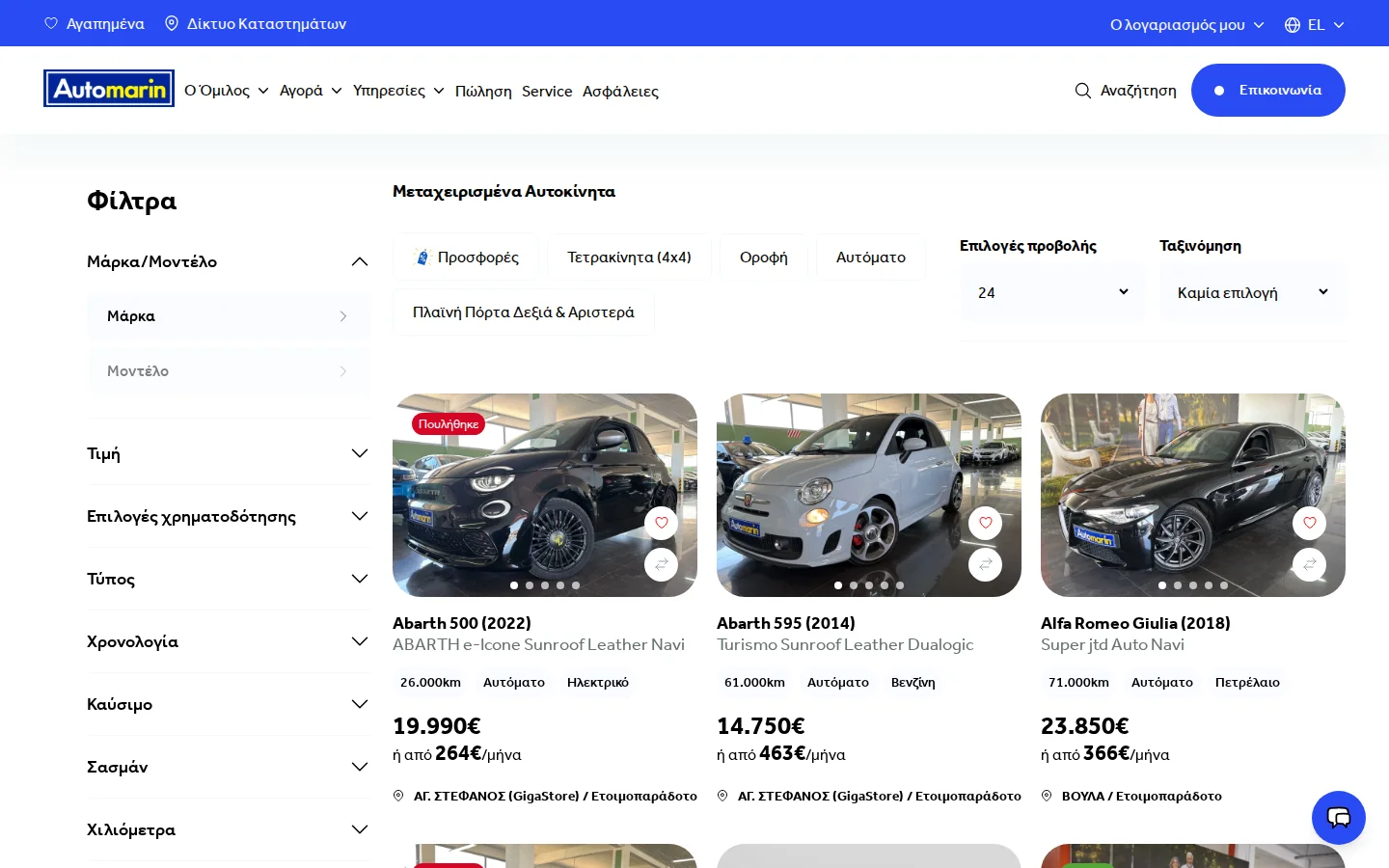This screenshot has height=868, width=1389.
Task: Expand the Τιμή price filter
Action: pyautogui.click(x=229, y=453)
